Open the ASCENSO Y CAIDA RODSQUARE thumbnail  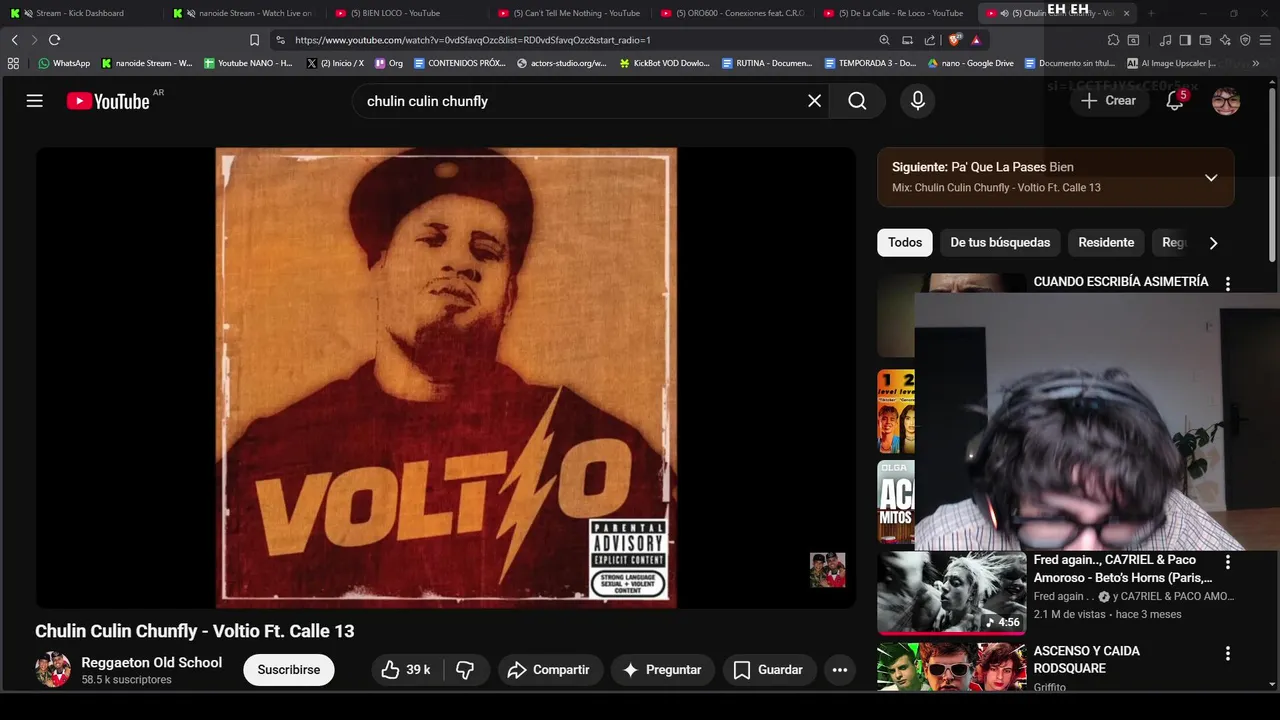coord(952,667)
